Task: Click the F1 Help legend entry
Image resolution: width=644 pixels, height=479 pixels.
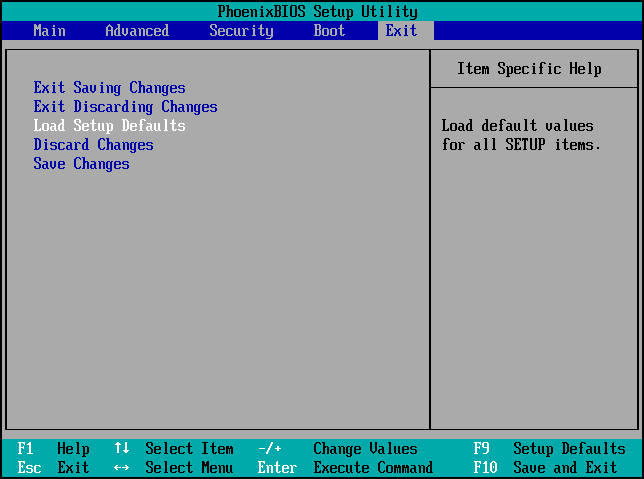Action: (53, 449)
